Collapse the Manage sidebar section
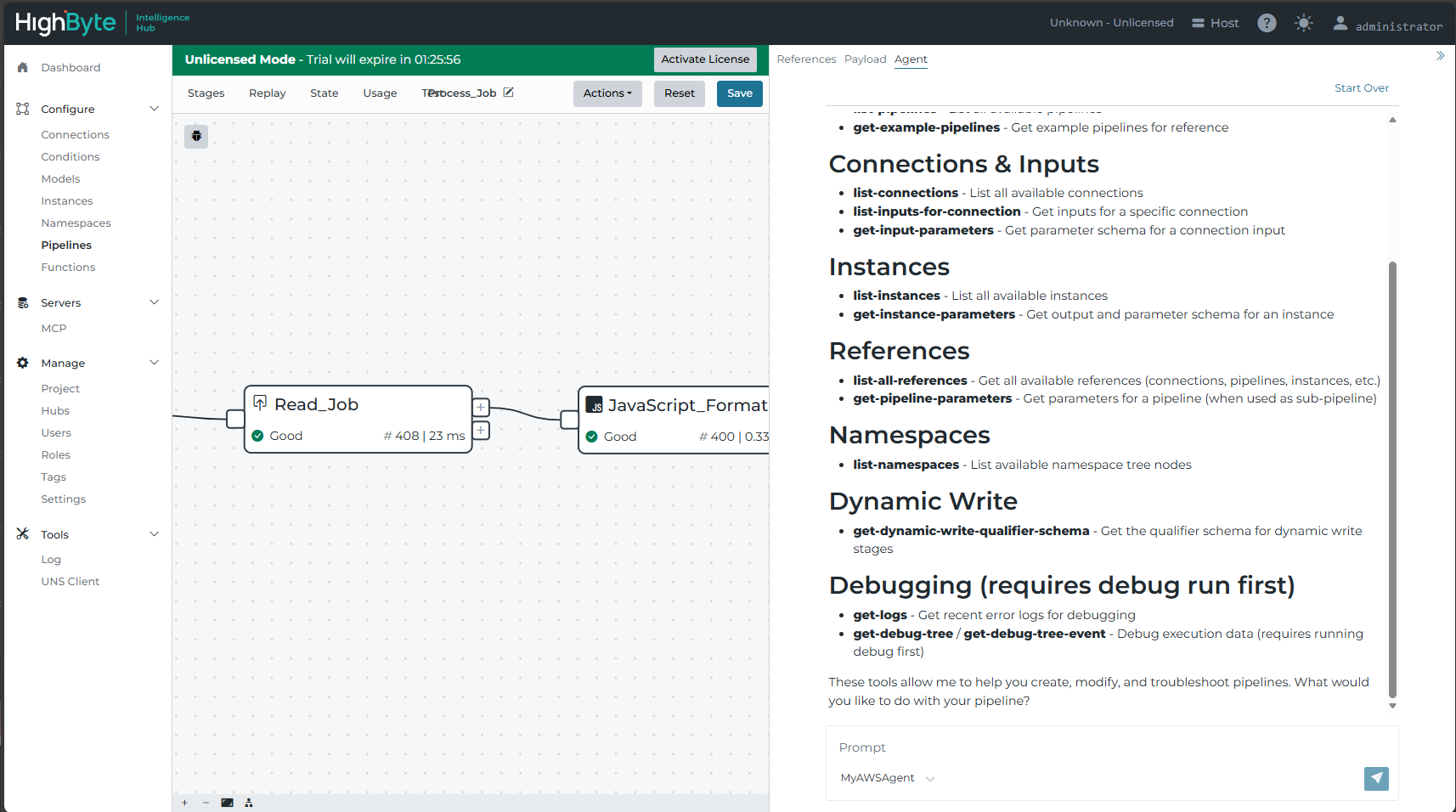The image size is (1456, 812). tap(154, 363)
